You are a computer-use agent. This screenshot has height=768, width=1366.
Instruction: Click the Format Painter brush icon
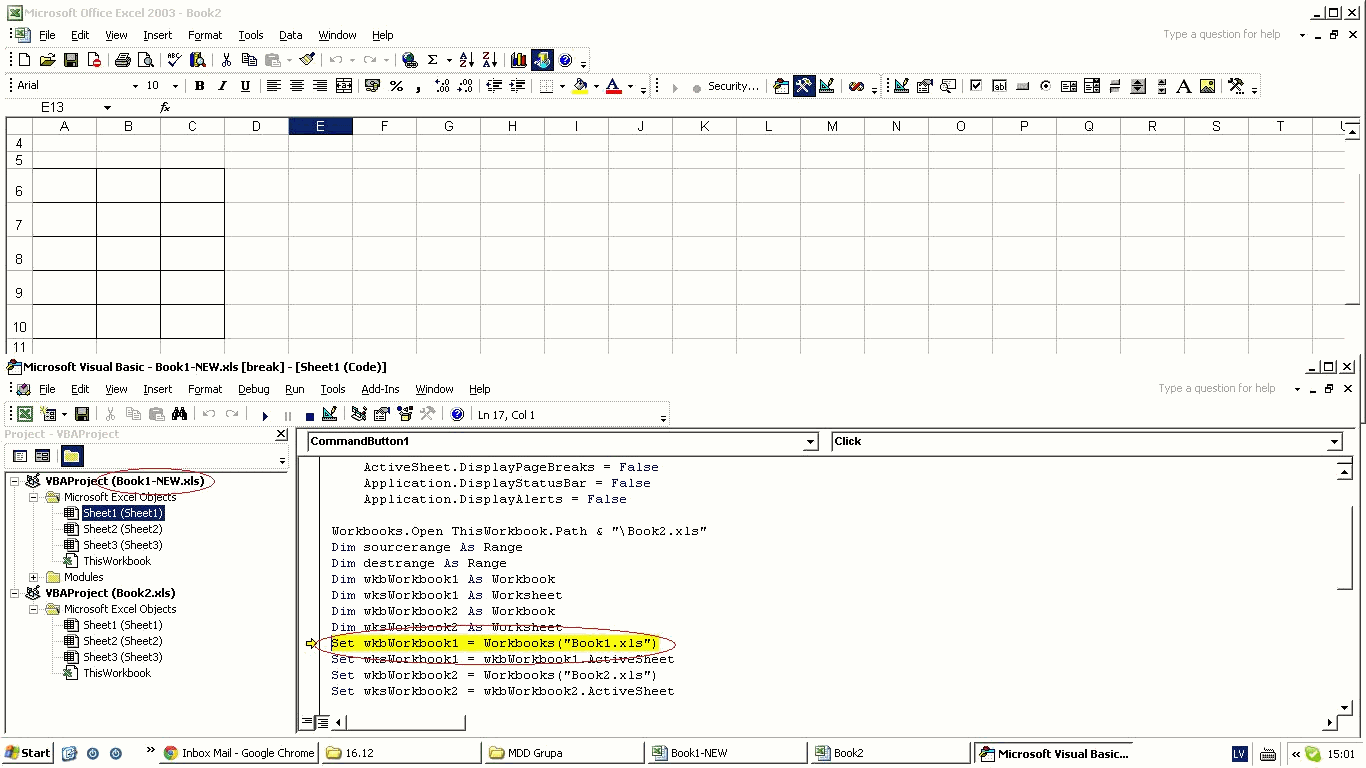point(307,60)
